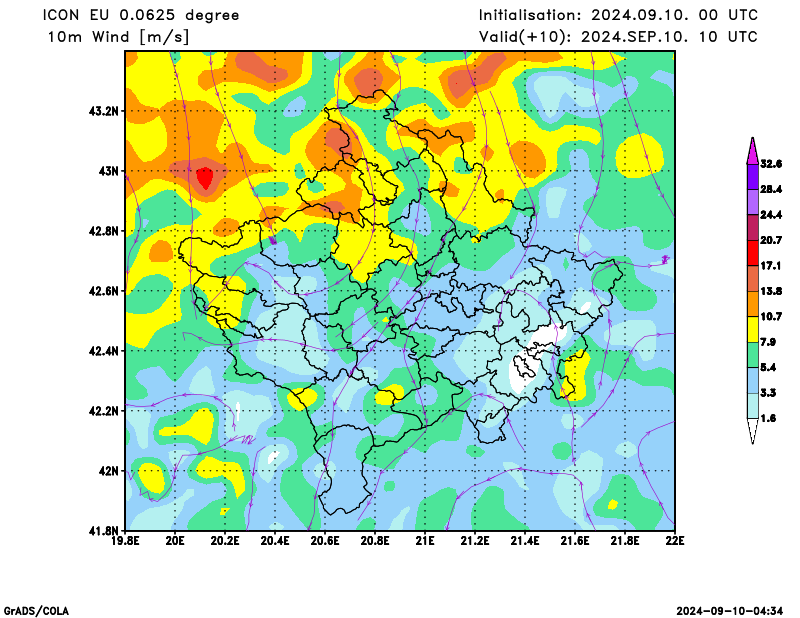This screenshot has width=800, height=618.
Task: Click the longitude label '21E'
Action: (425, 540)
